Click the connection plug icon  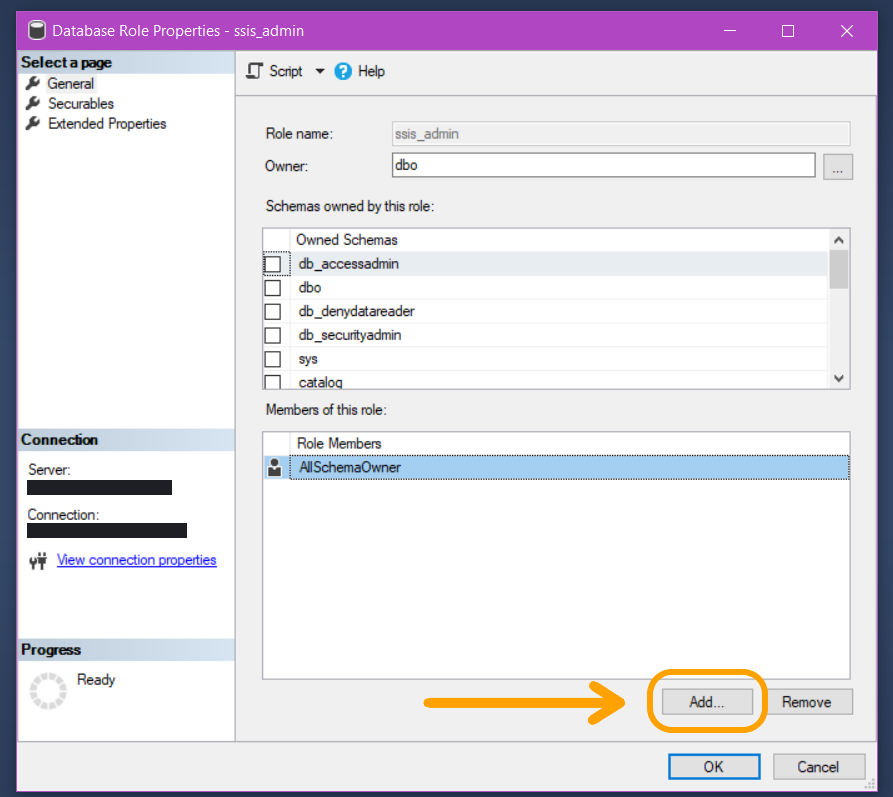tap(38, 561)
